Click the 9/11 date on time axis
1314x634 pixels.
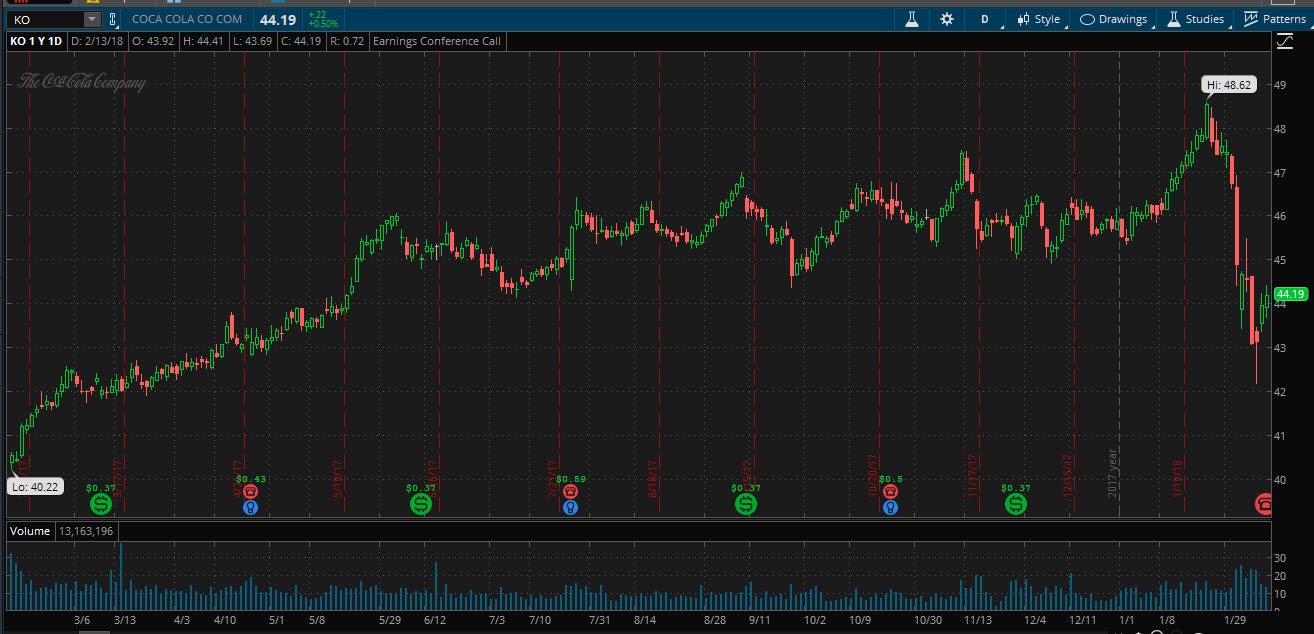point(760,621)
